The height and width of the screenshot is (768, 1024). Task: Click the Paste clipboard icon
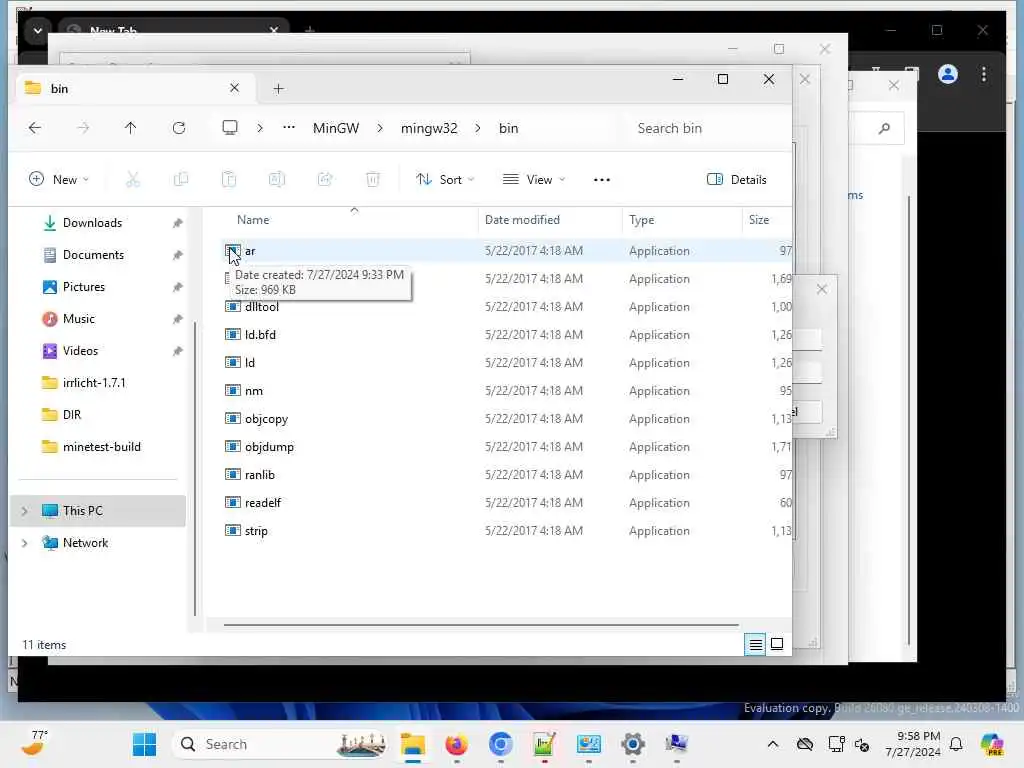pyautogui.click(x=229, y=180)
